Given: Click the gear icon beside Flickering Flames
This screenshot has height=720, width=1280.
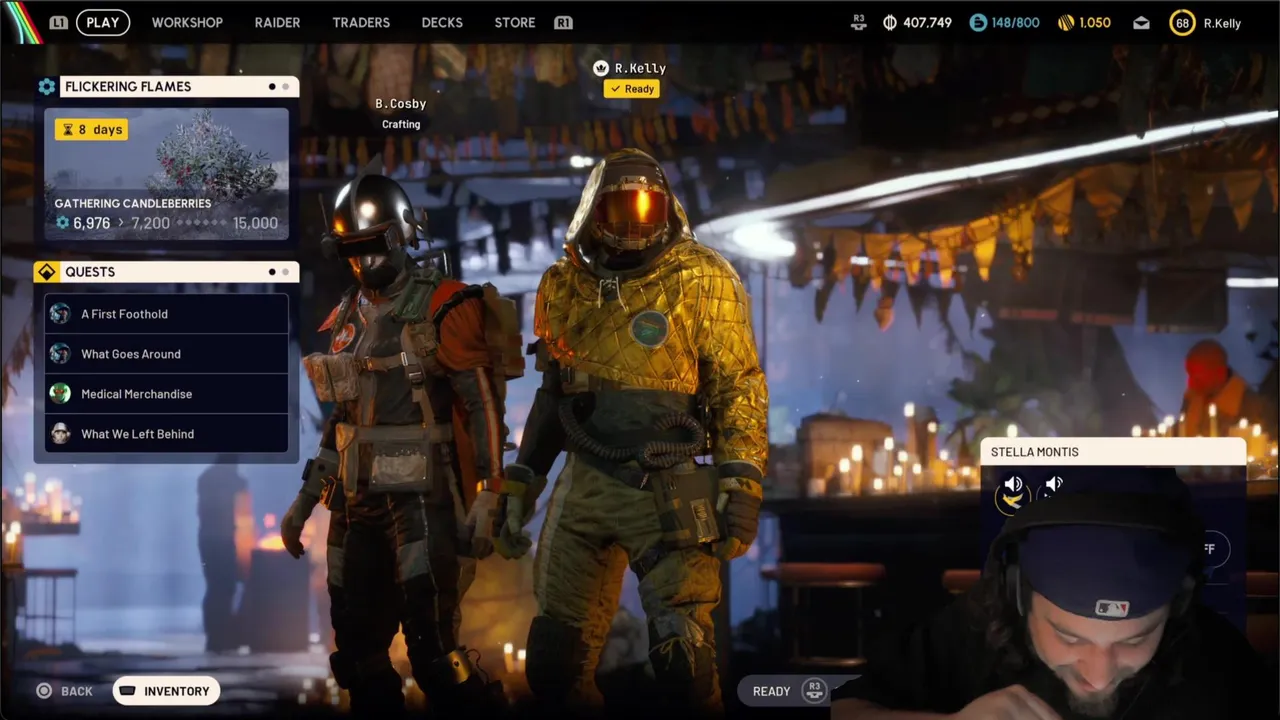Looking at the screenshot, I should (47, 87).
